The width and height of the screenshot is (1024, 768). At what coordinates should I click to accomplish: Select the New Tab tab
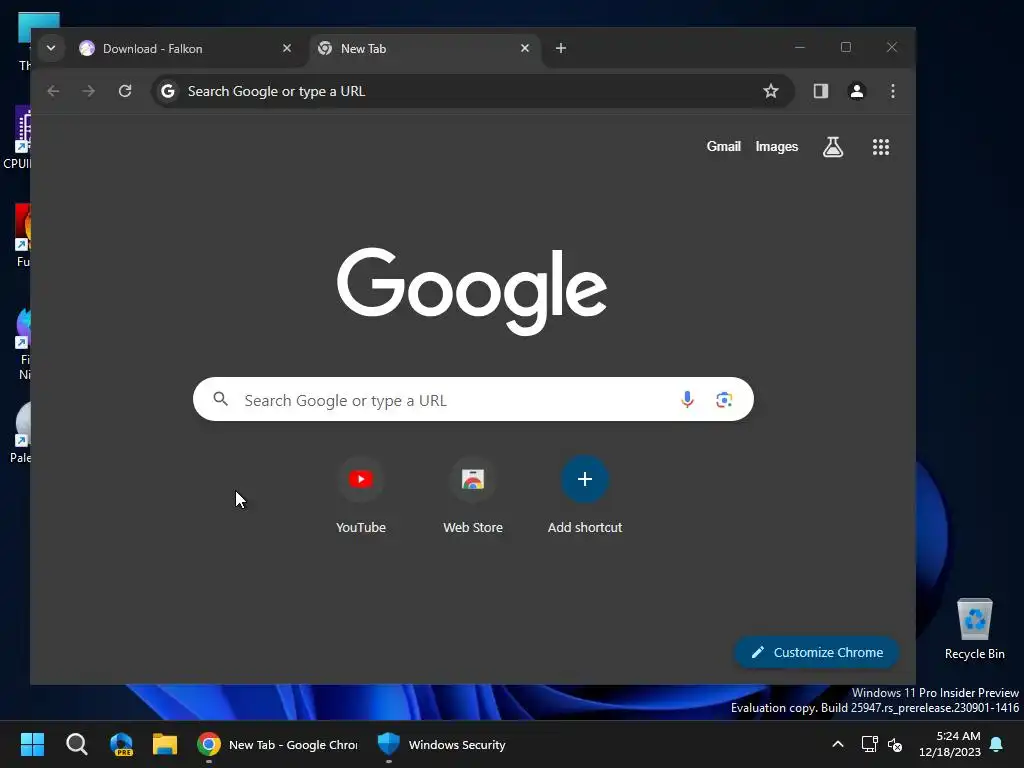pos(424,48)
